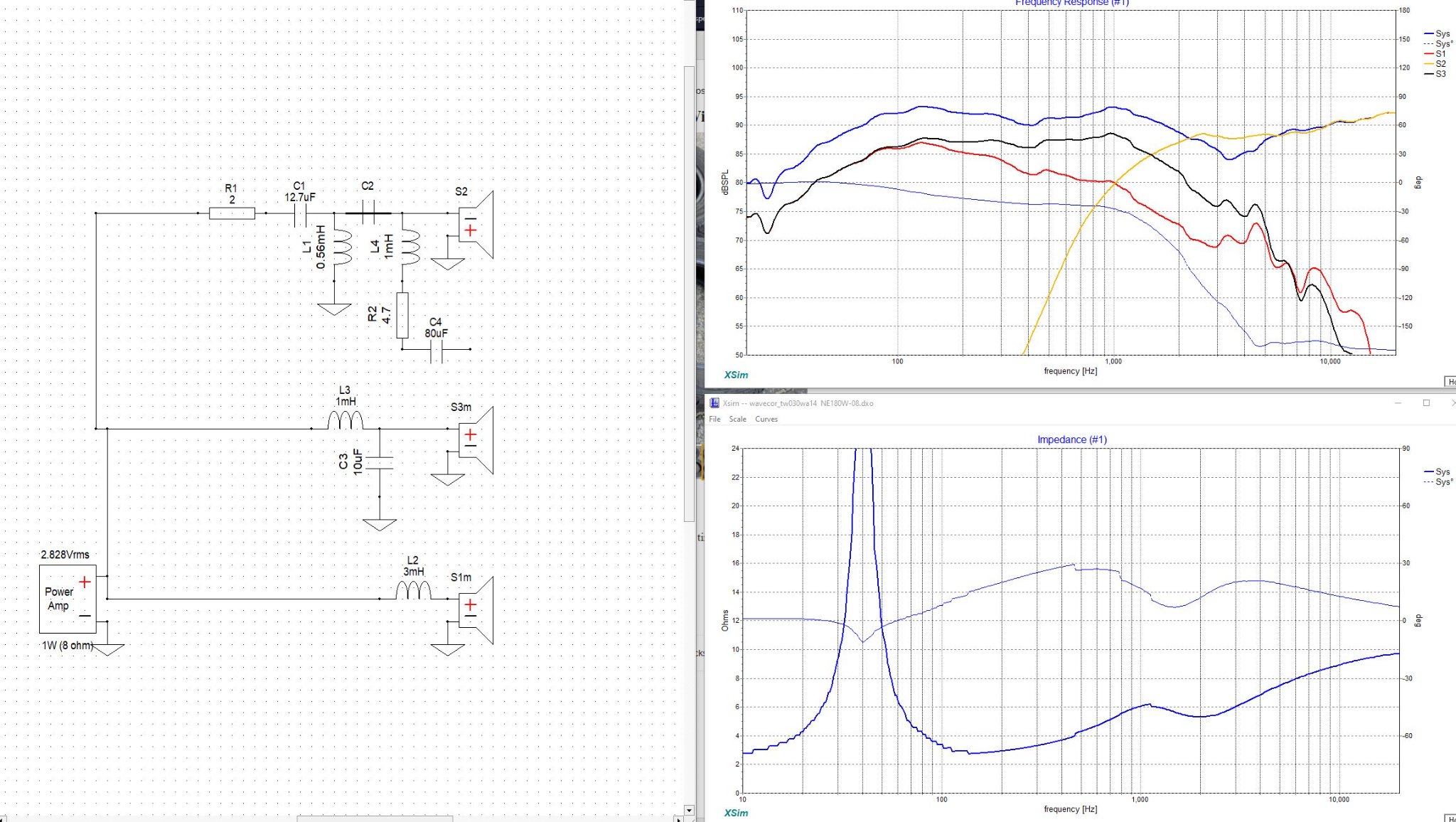
Task: Open the File menu in the Impedance window
Action: pyautogui.click(x=714, y=419)
